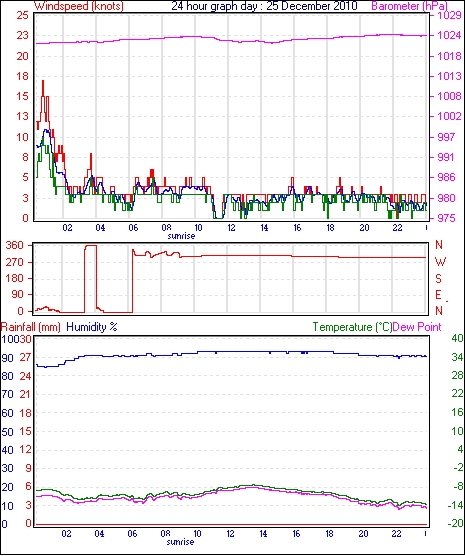
Task: Click the S compass label on direction chart
Action: (x=438, y=279)
